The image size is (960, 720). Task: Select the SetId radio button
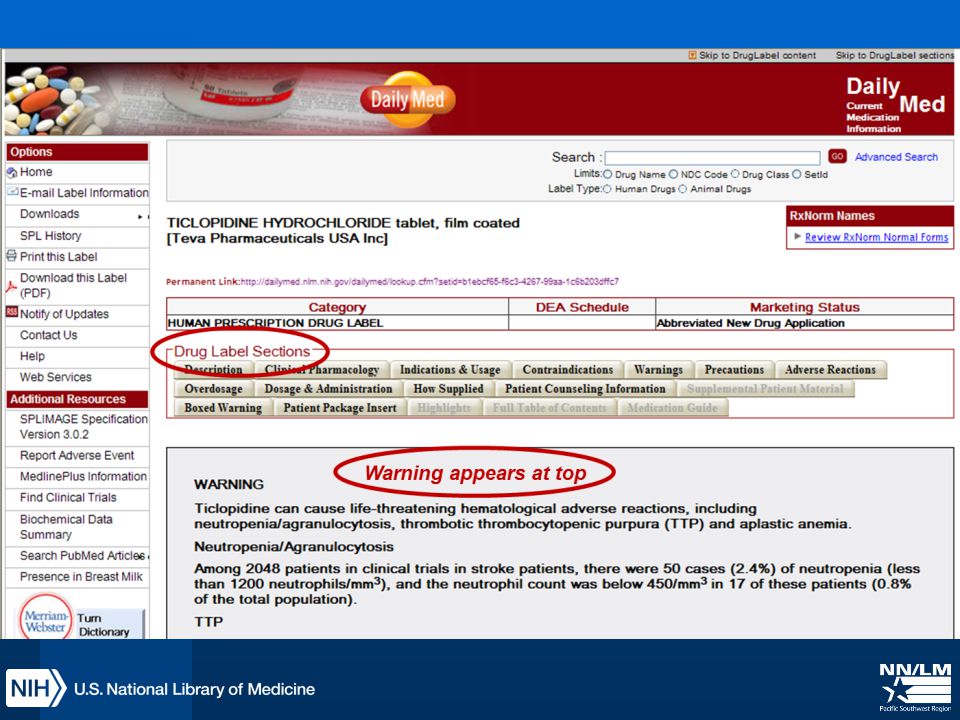(797, 174)
